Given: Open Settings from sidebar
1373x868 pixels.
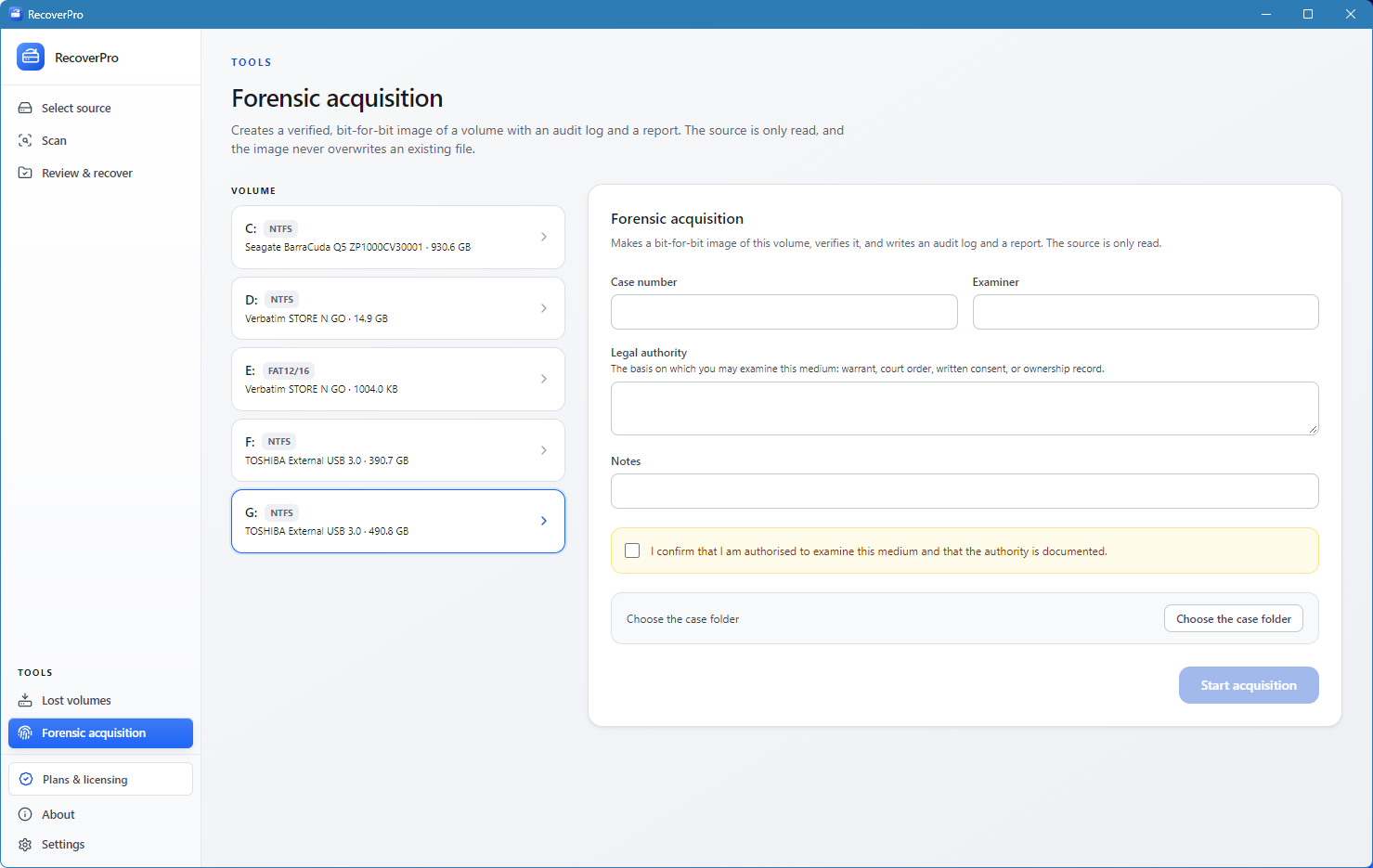Looking at the screenshot, I should tap(100, 844).
